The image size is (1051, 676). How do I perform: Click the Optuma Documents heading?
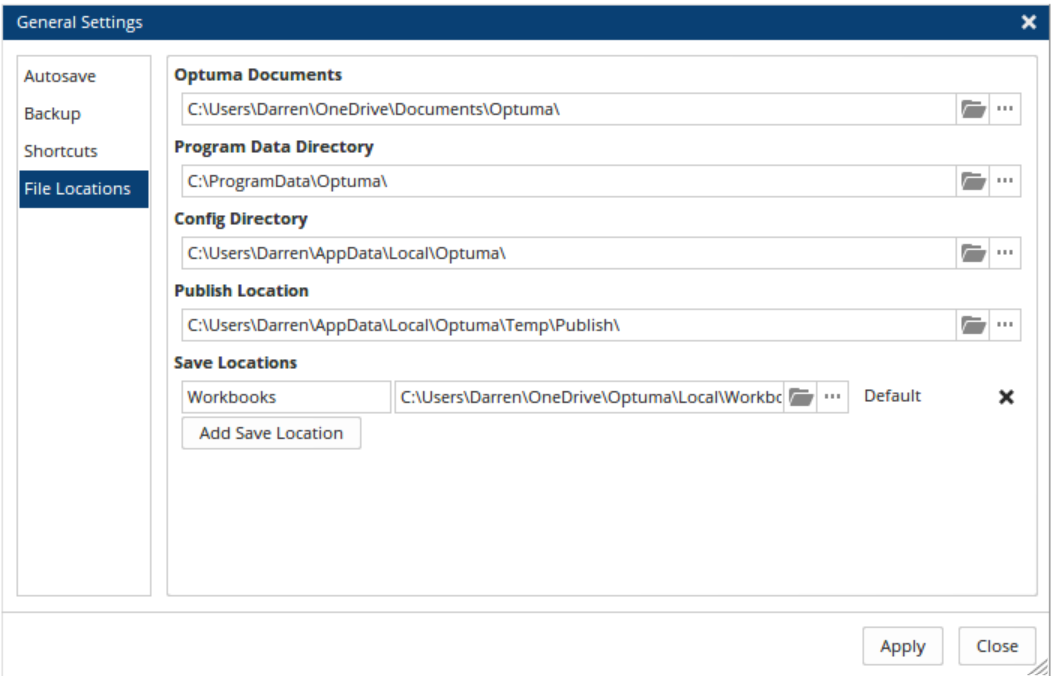[x=258, y=74]
